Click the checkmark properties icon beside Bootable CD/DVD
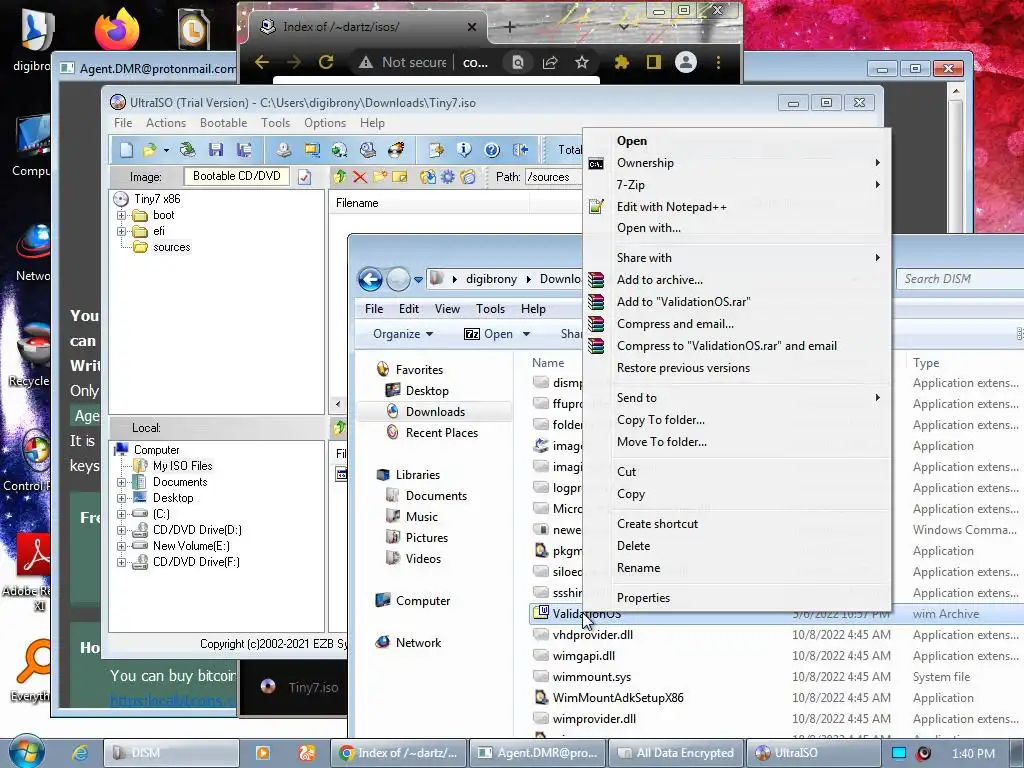 click(304, 177)
